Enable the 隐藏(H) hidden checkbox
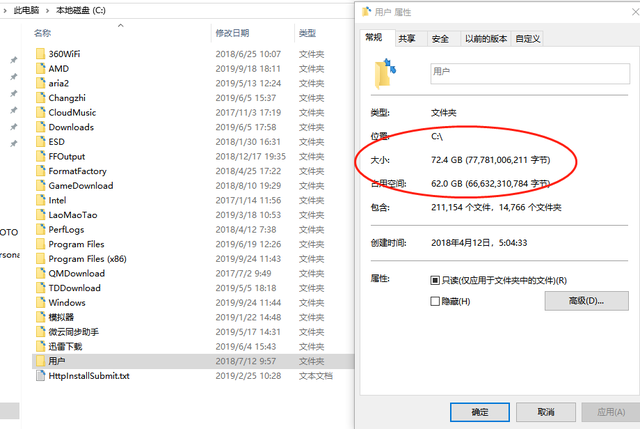The image size is (640, 429). tap(435, 301)
